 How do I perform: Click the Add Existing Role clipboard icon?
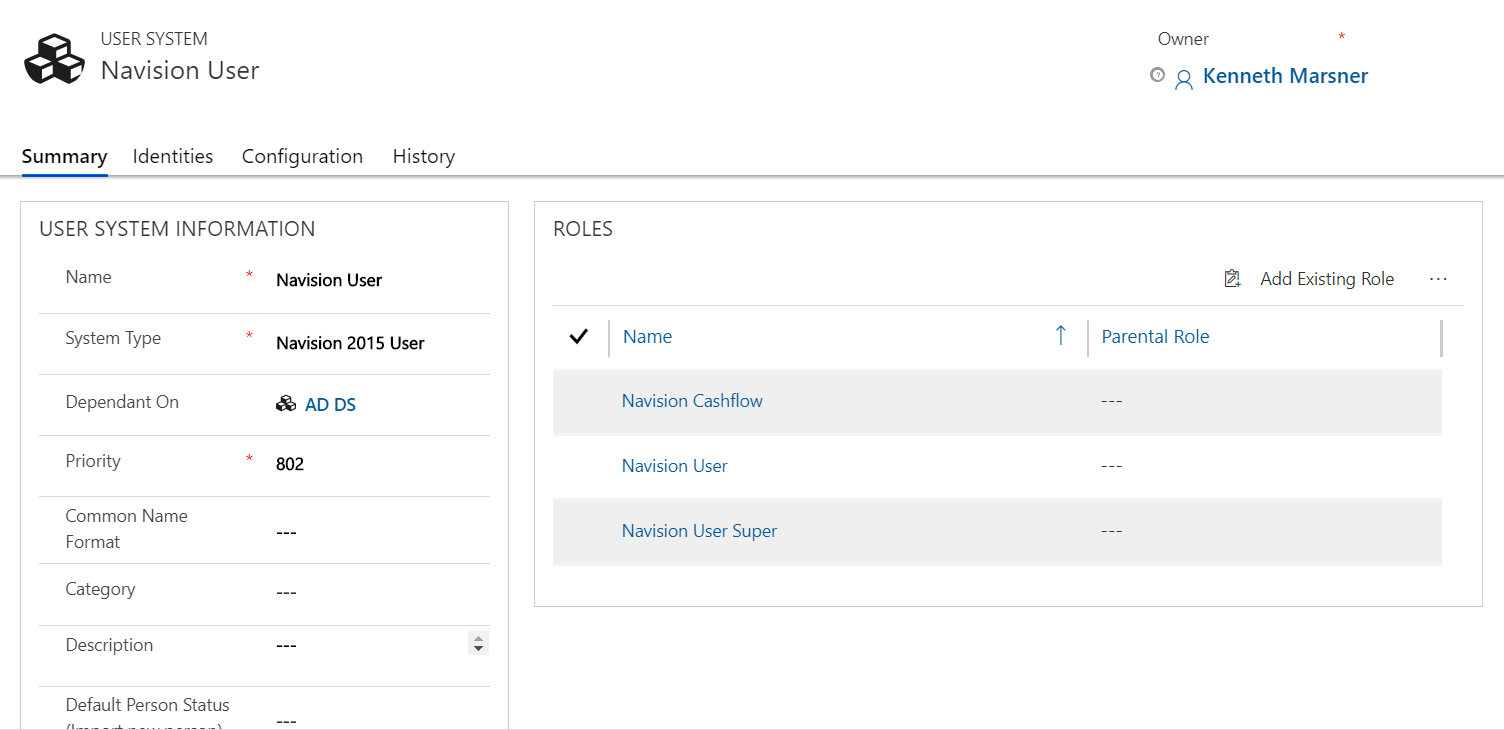pyautogui.click(x=1232, y=279)
